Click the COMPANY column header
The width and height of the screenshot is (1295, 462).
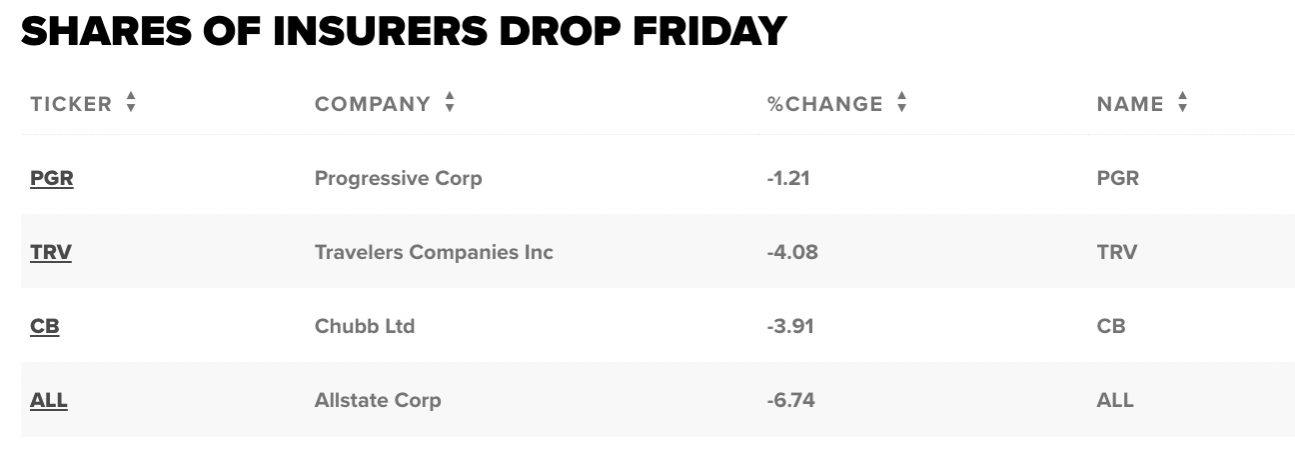[x=372, y=104]
